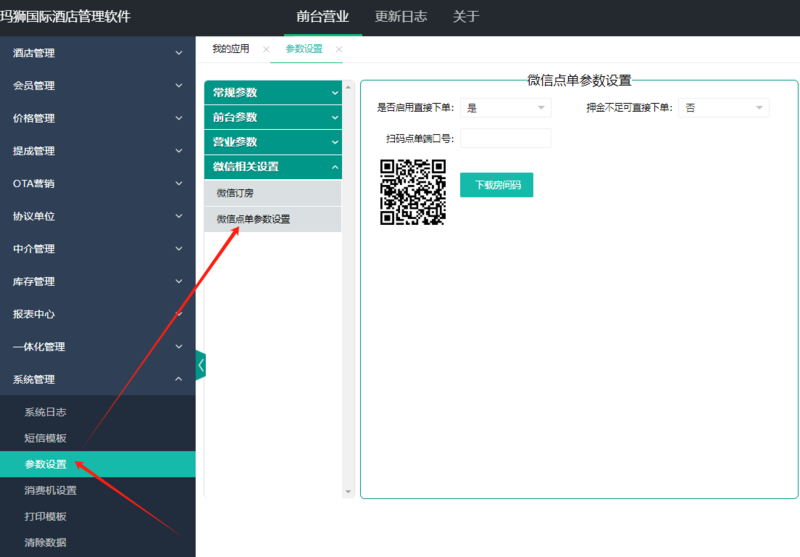Focus the 扫码点单端口号 input field
Image resolution: width=800 pixels, height=557 pixels.
pyautogui.click(x=506, y=138)
